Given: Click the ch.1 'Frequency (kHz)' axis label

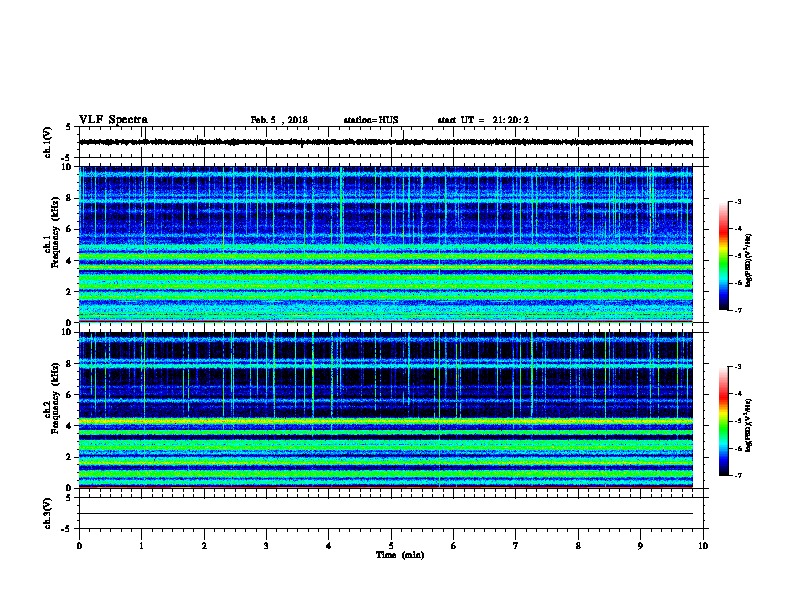Looking at the screenshot, I should [x=55, y=233].
